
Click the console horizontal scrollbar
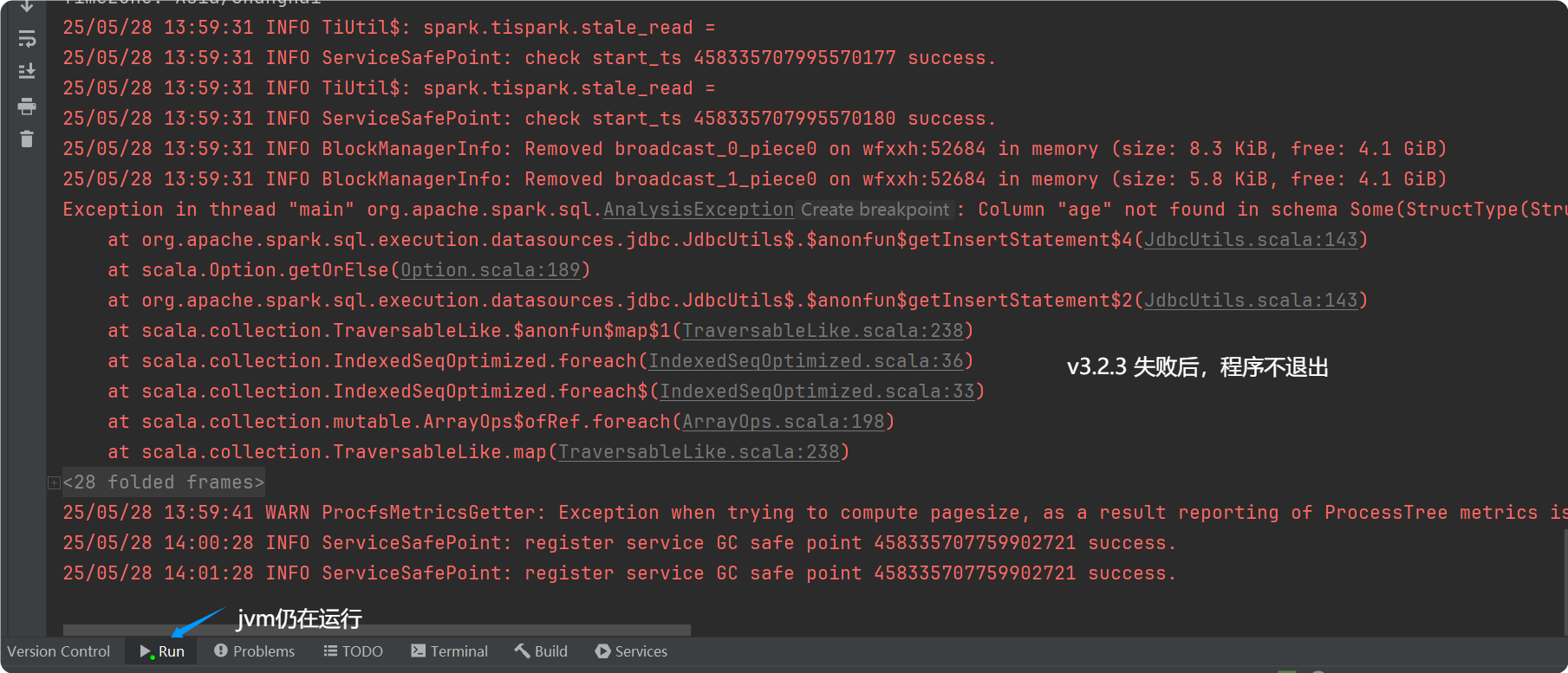pos(376,630)
